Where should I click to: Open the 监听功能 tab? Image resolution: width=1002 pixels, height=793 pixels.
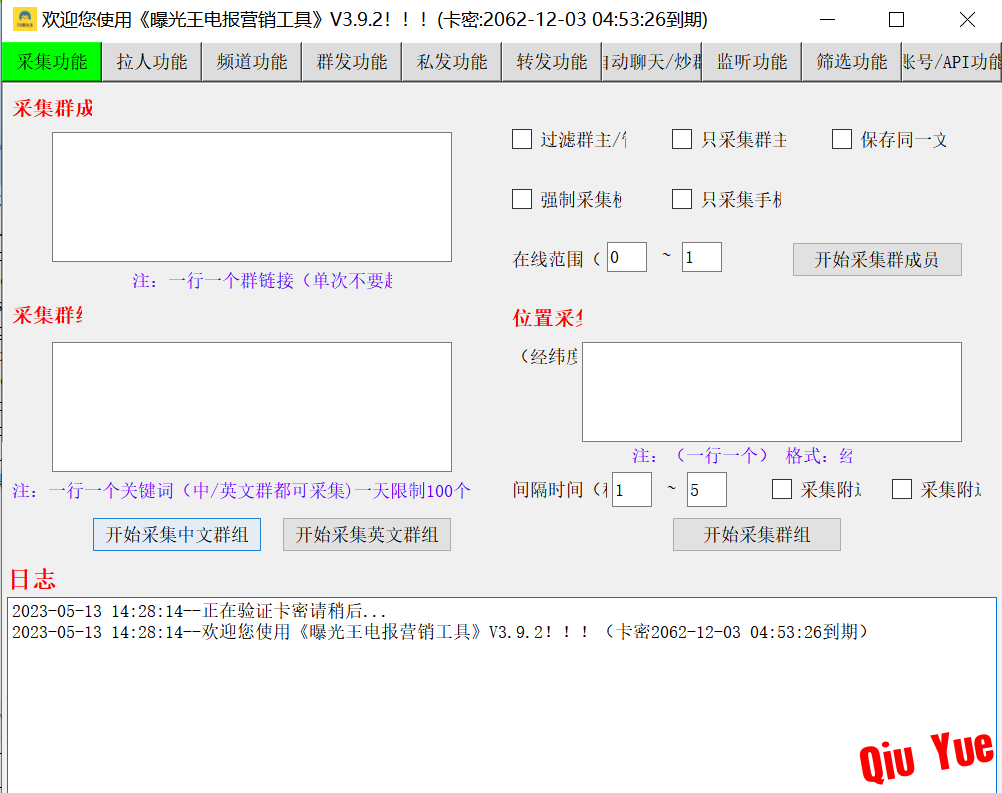coord(751,62)
